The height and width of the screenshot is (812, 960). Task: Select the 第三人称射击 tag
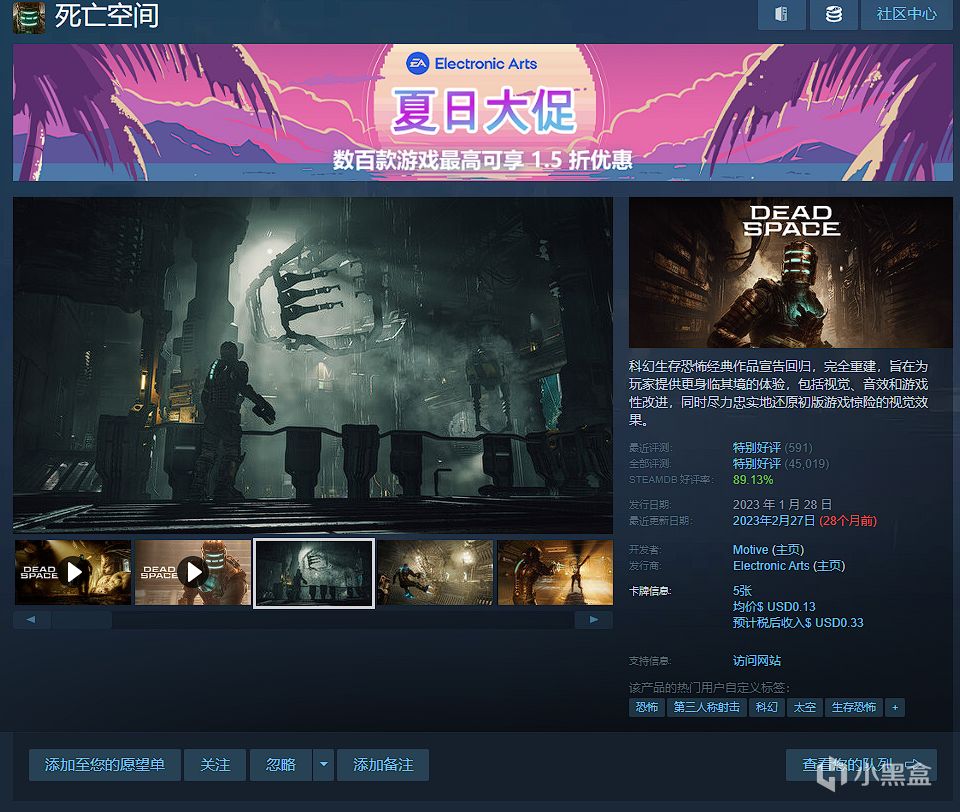click(x=707, y=707)
